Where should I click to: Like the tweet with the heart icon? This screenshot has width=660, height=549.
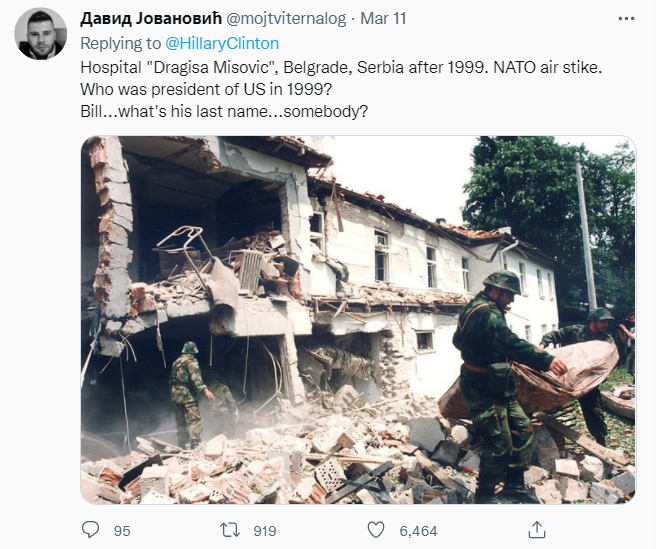(378, 531)
